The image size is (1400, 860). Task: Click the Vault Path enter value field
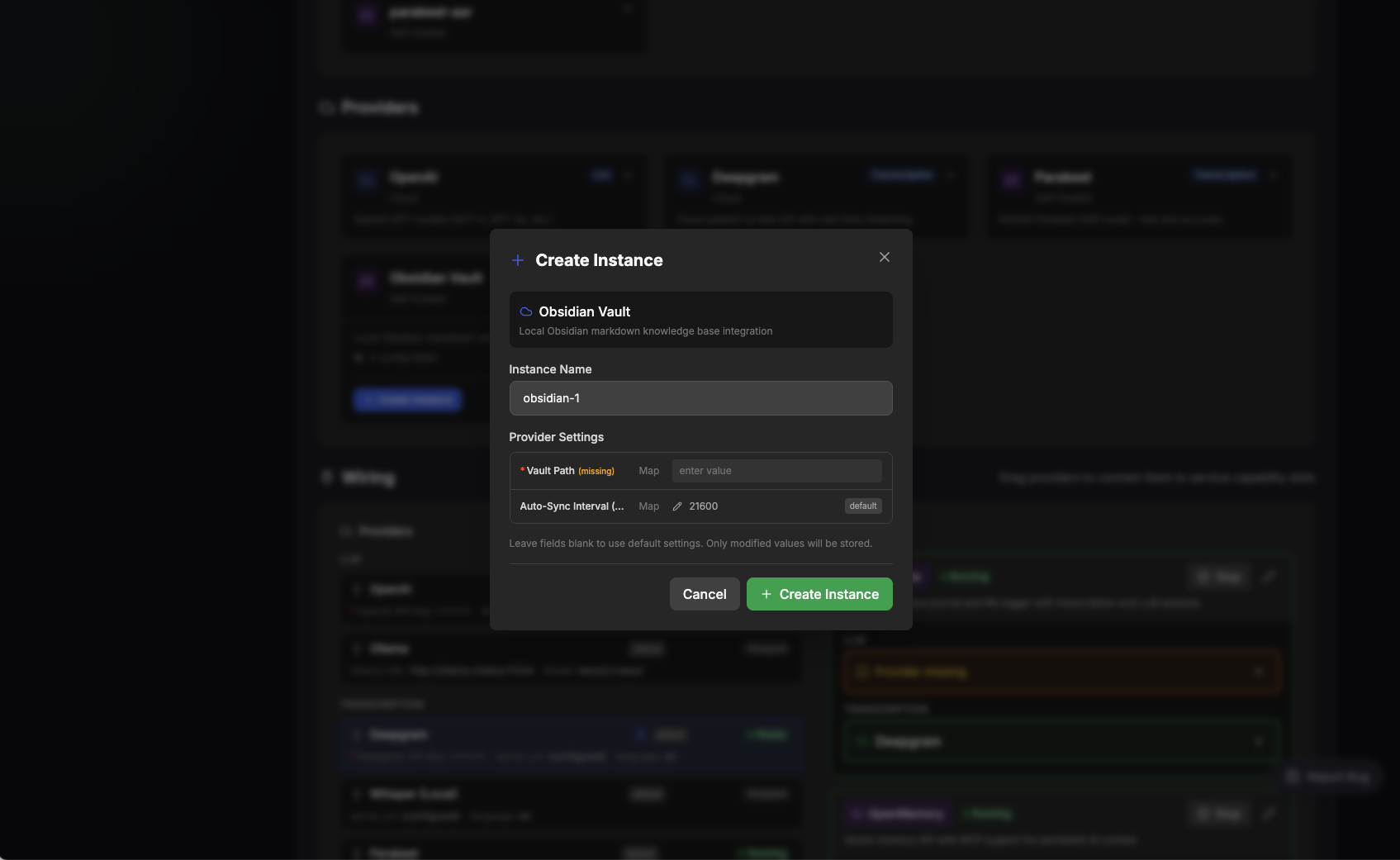pos(776,470)
